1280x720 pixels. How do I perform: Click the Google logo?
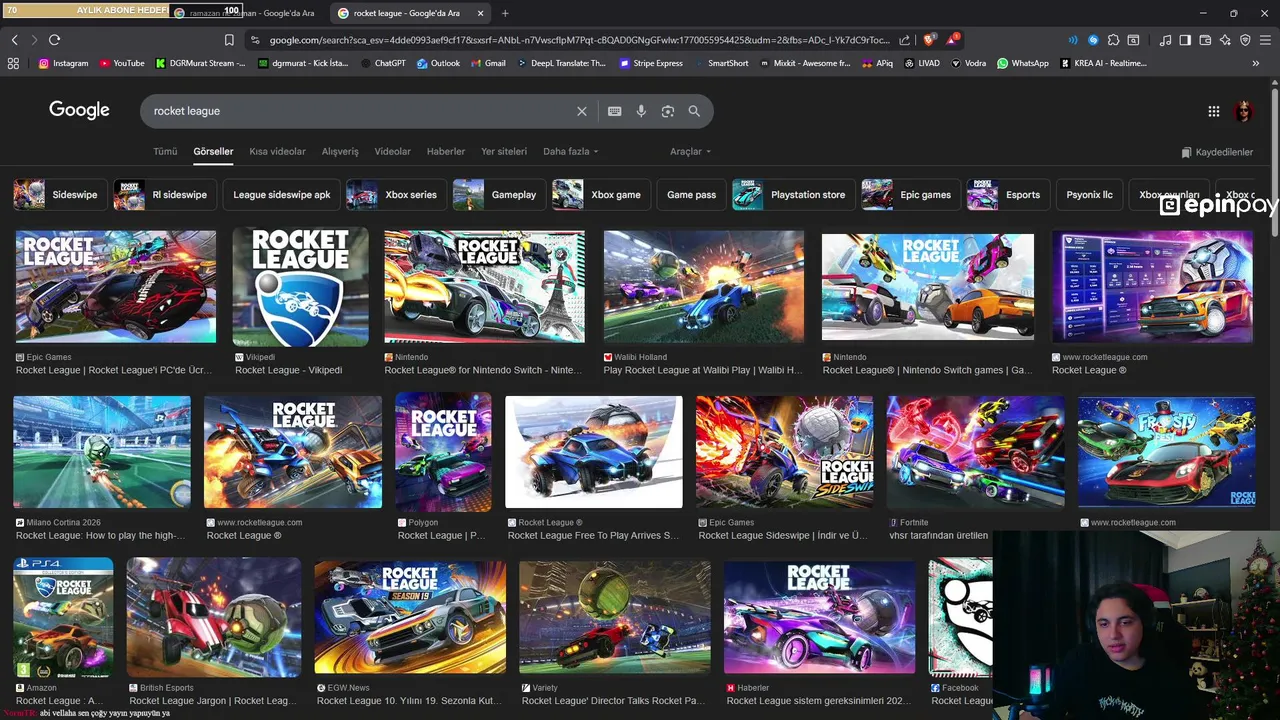tap(79, 110)
